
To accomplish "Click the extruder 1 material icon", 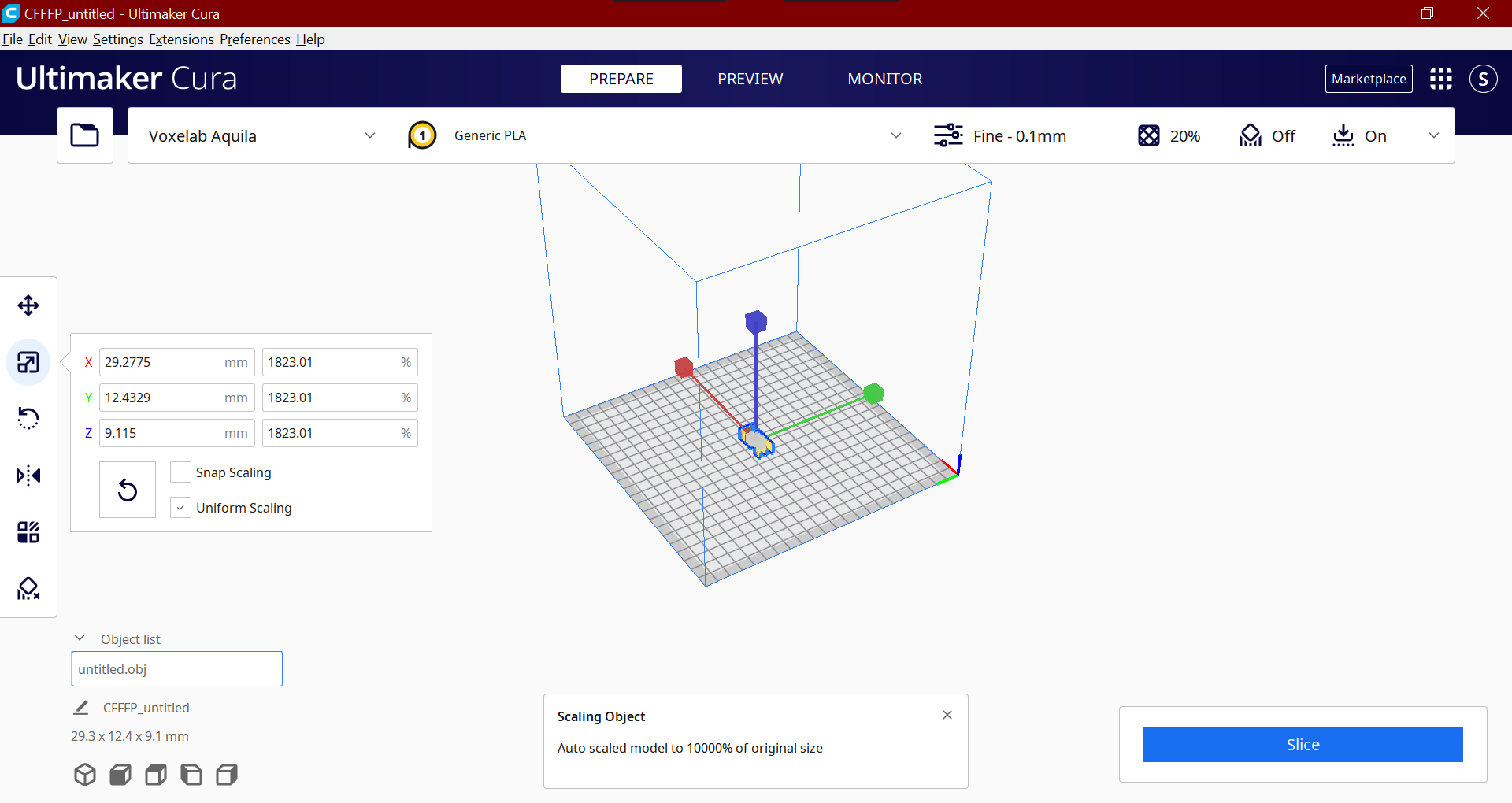I will (422, 135).
